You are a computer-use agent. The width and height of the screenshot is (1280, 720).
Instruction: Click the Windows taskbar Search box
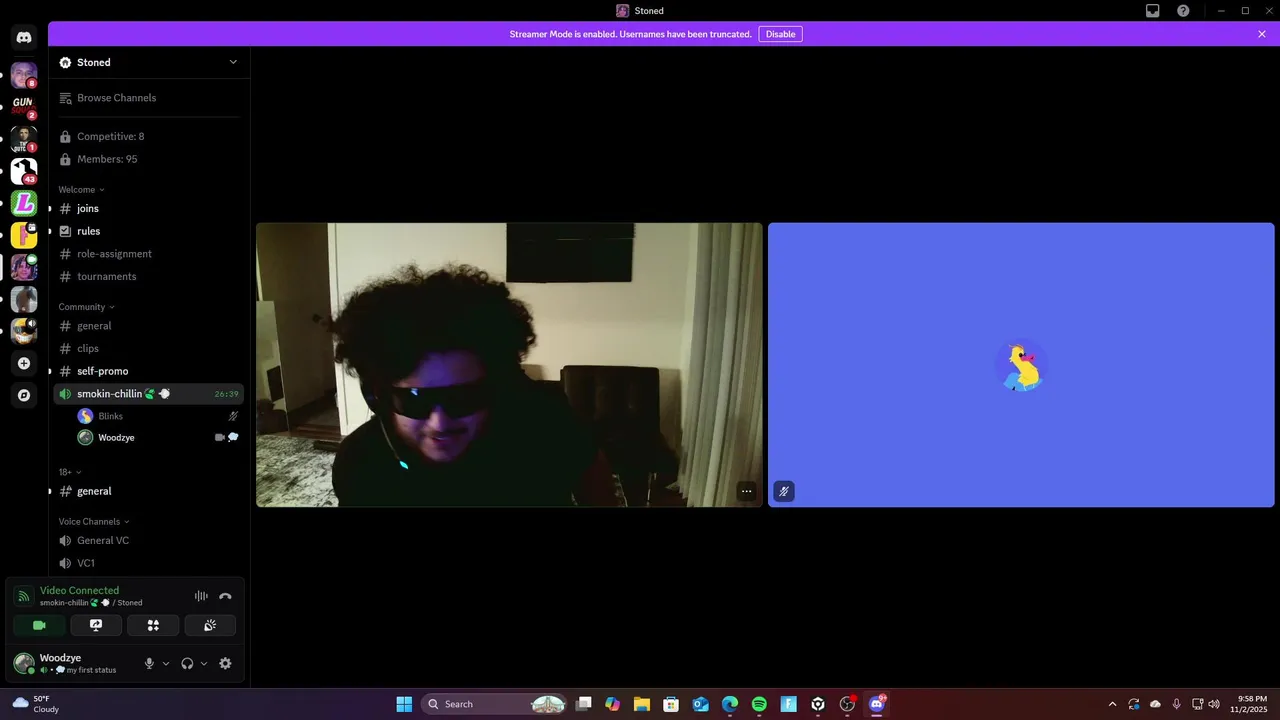point(494,704)
